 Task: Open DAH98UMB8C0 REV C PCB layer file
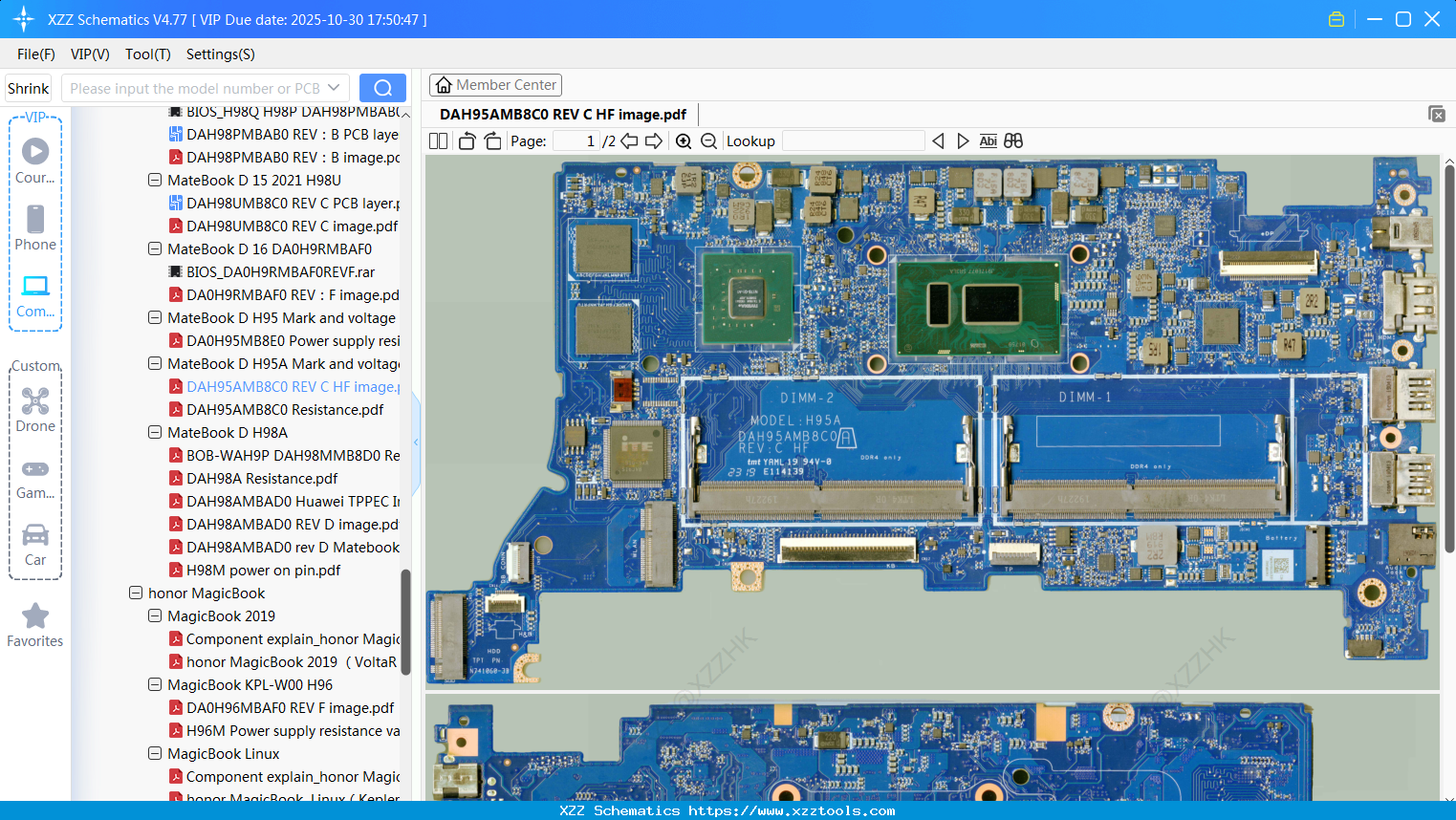pos(284,203)
